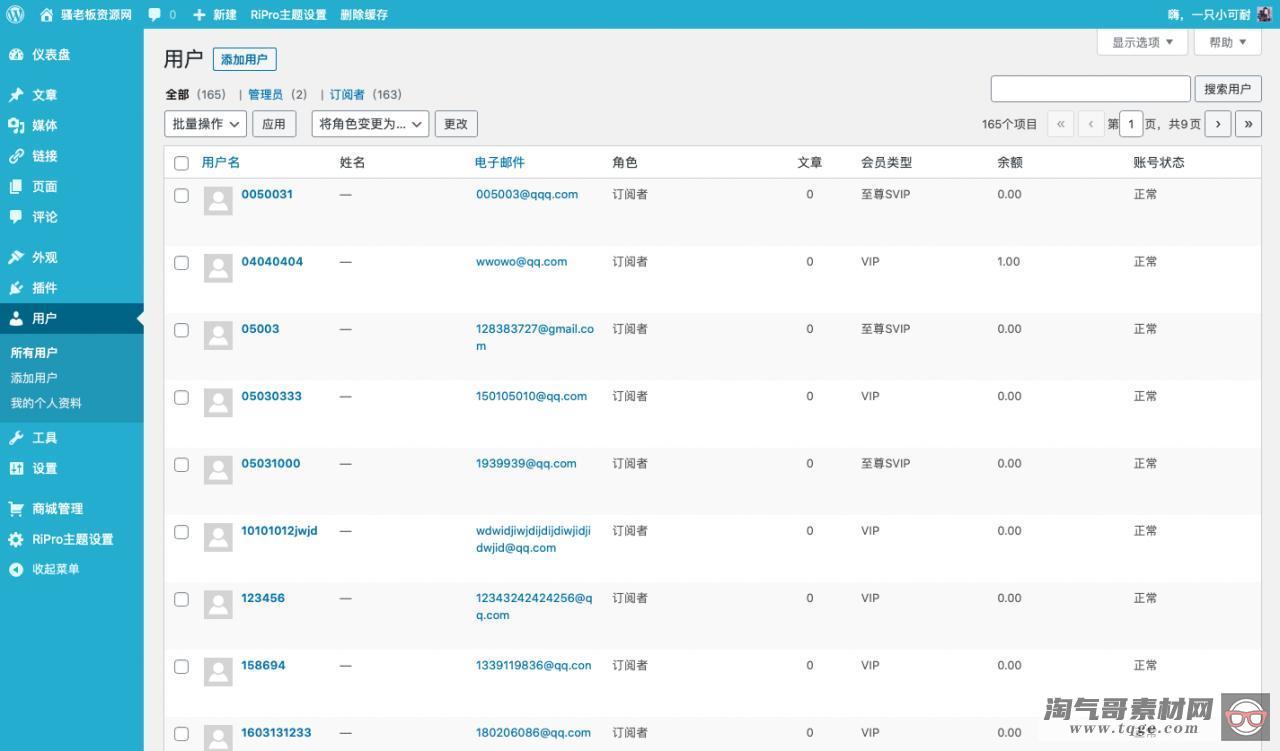The width and height of the screenshot is (1280, 751).
Task: Click the Appearance brush icon
Action: click(x=16, y=257)
